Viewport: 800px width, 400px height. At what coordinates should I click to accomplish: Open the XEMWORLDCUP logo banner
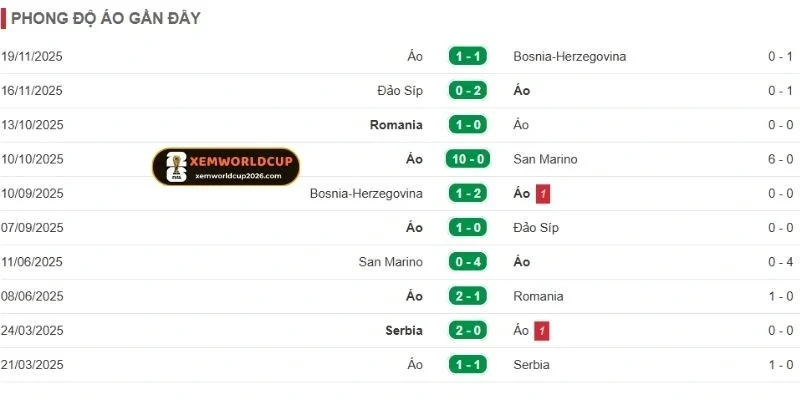coord(226,166)
